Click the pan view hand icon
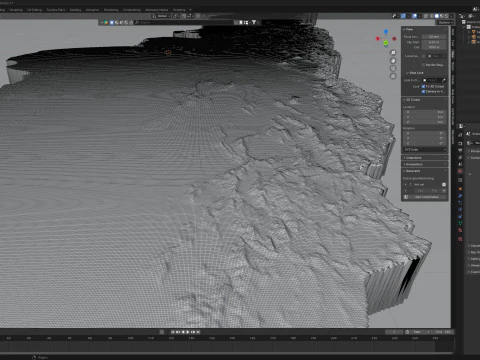The image size is (480, 360). tap(393, 60)
